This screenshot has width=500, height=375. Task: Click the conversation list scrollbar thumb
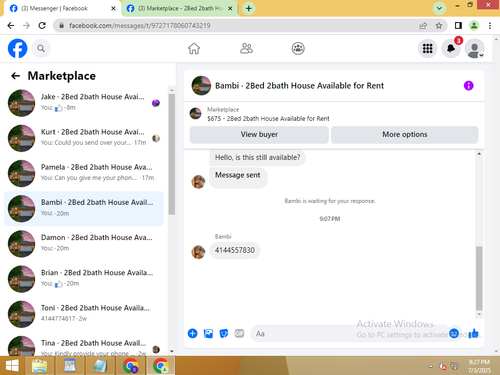172,154
